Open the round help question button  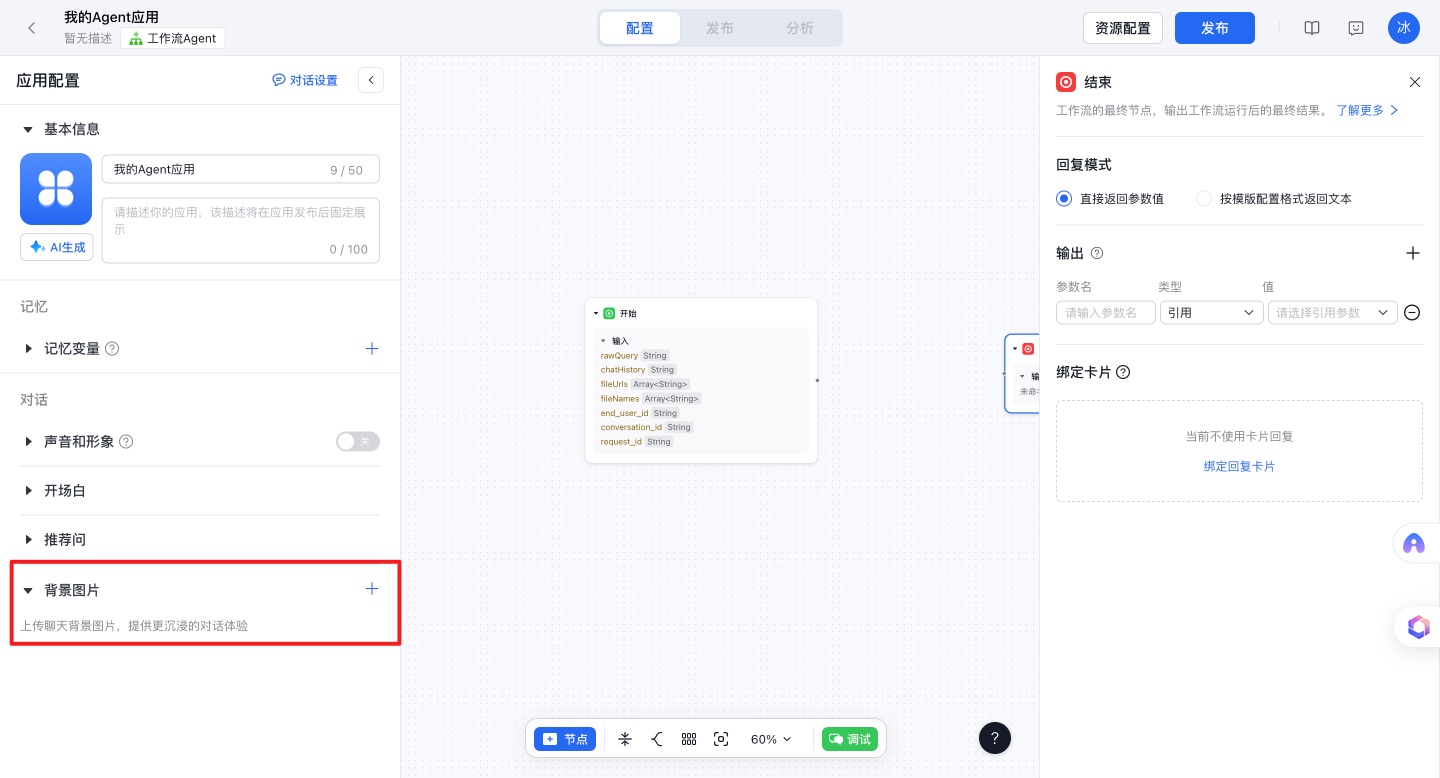tap(995, 738)
